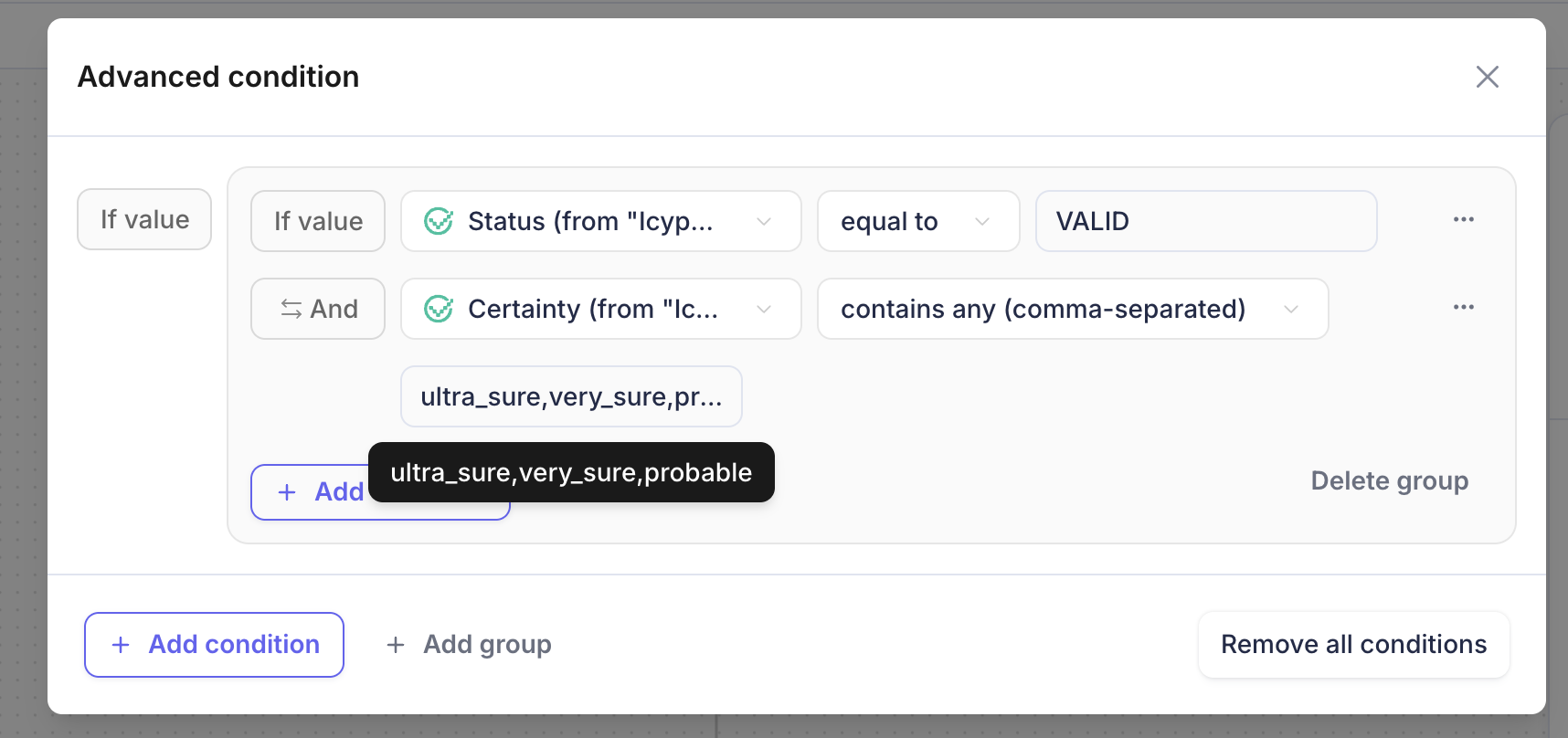Open options menu for Certainty condition row
The width and height of the screenshot is (1568, 738).
coord(1463,307)
